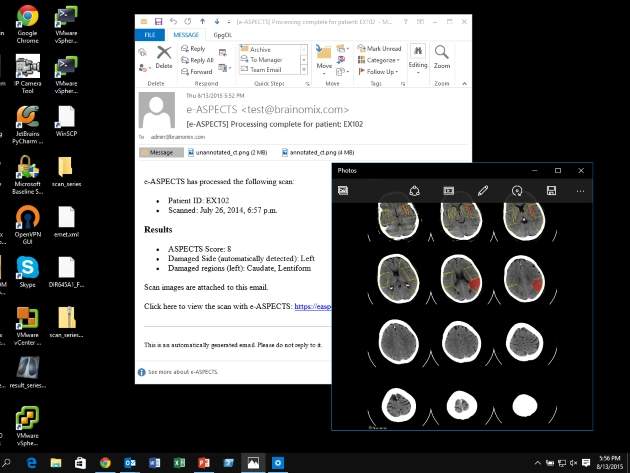Click Zoom magnifier in Outlook ribbon
The height and width of the screenshot is (473, 630).
[442, 57]
